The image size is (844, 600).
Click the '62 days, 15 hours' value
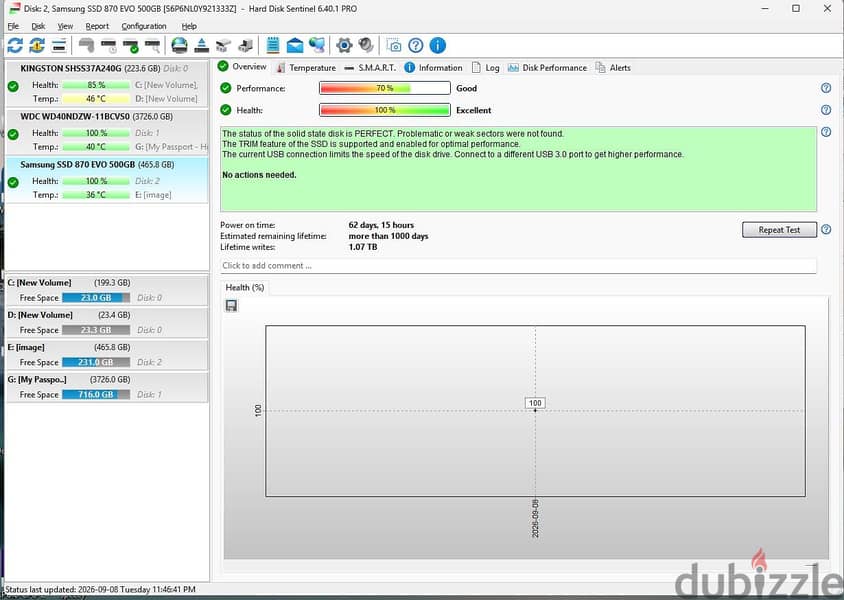pos(381,225)
